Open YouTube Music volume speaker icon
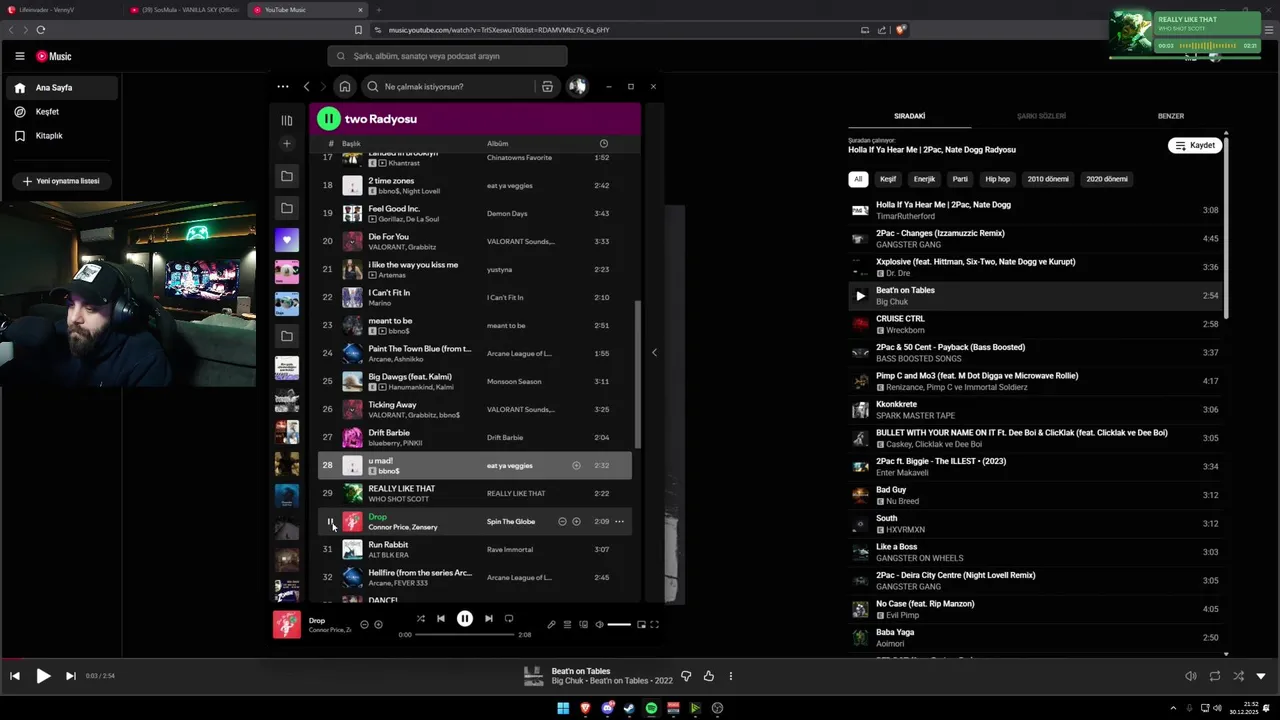 tap(1191, 676)
